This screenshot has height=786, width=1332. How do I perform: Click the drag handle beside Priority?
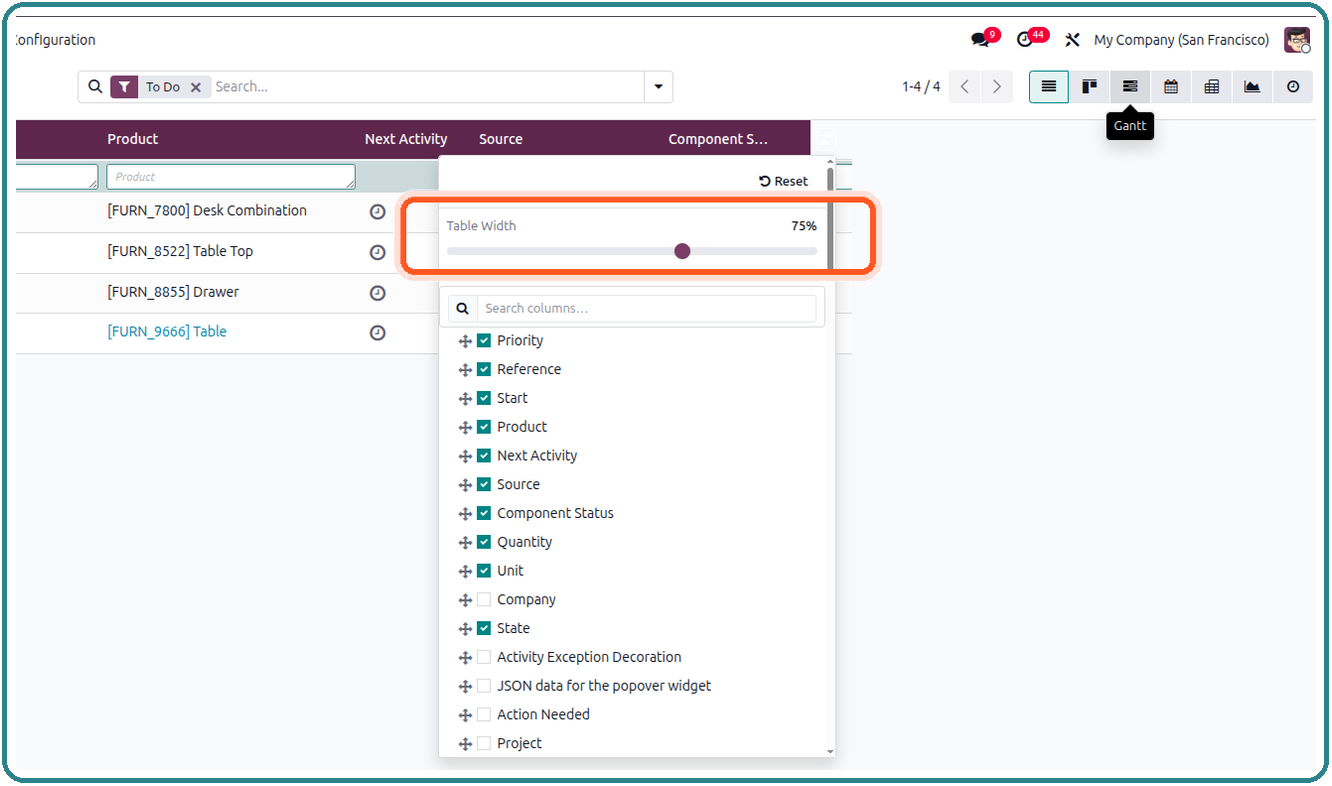[465, 342]
